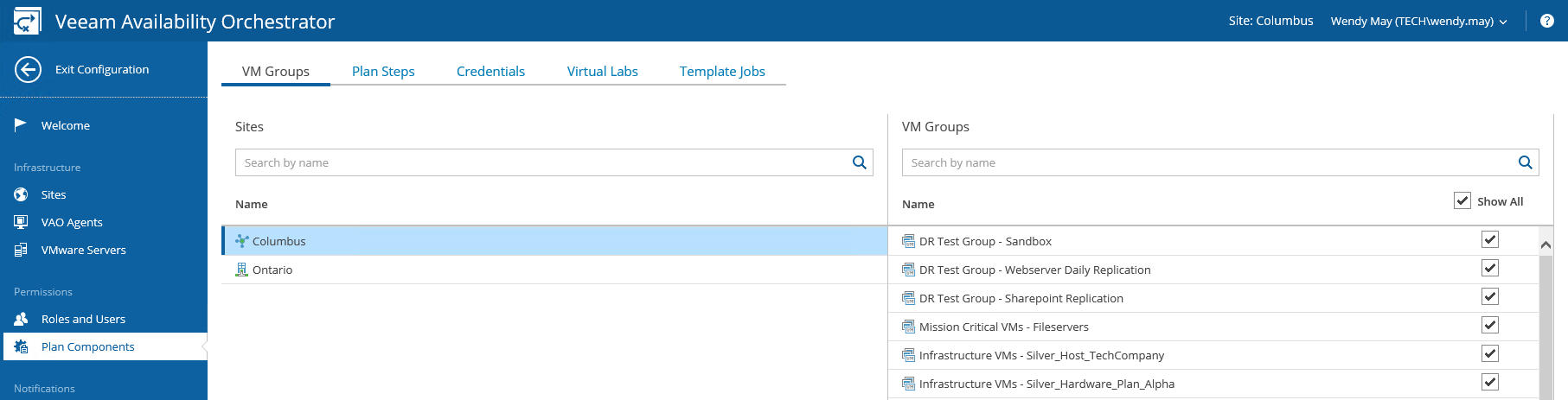Click the Webserver Daily Replication group icon
This screenshot has height=400, width=1568.
coord(908,270)
